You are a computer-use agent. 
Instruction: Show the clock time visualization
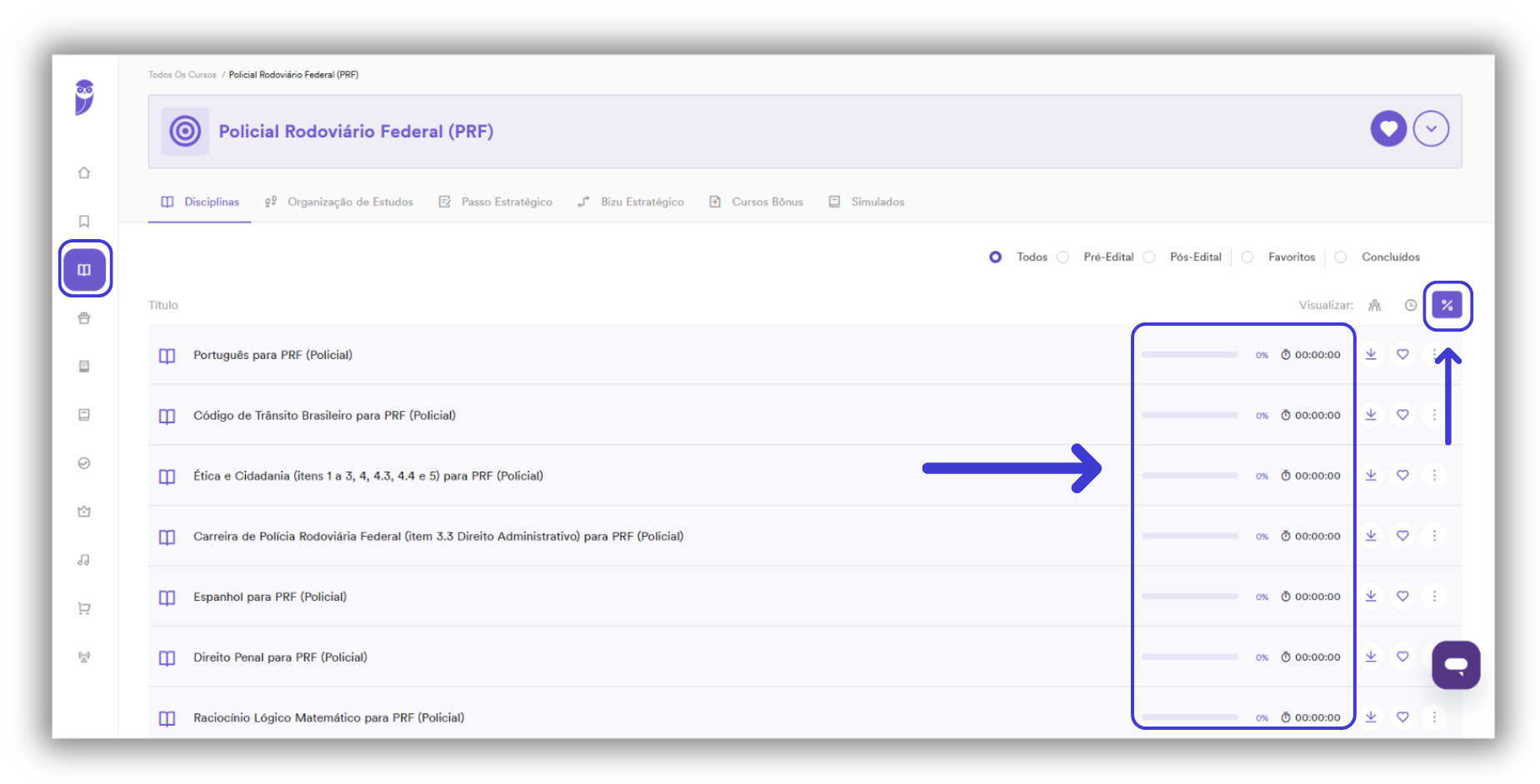pos(1410,305)
